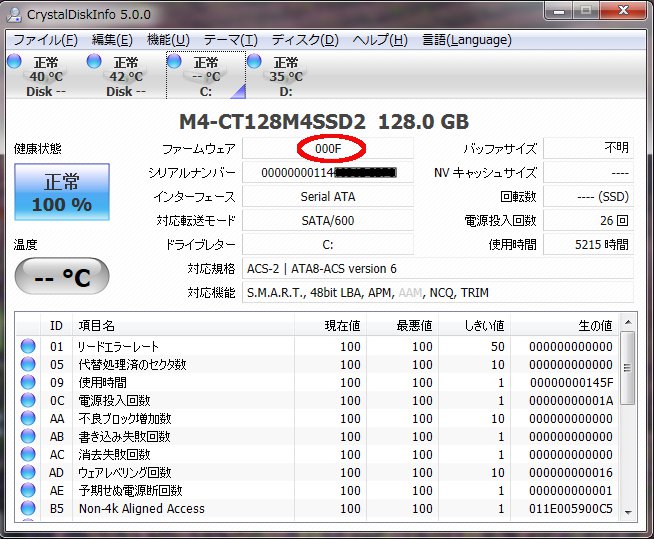Open the ヘルプ(H) menu
654x540 pixels.
tap(380, 40)
